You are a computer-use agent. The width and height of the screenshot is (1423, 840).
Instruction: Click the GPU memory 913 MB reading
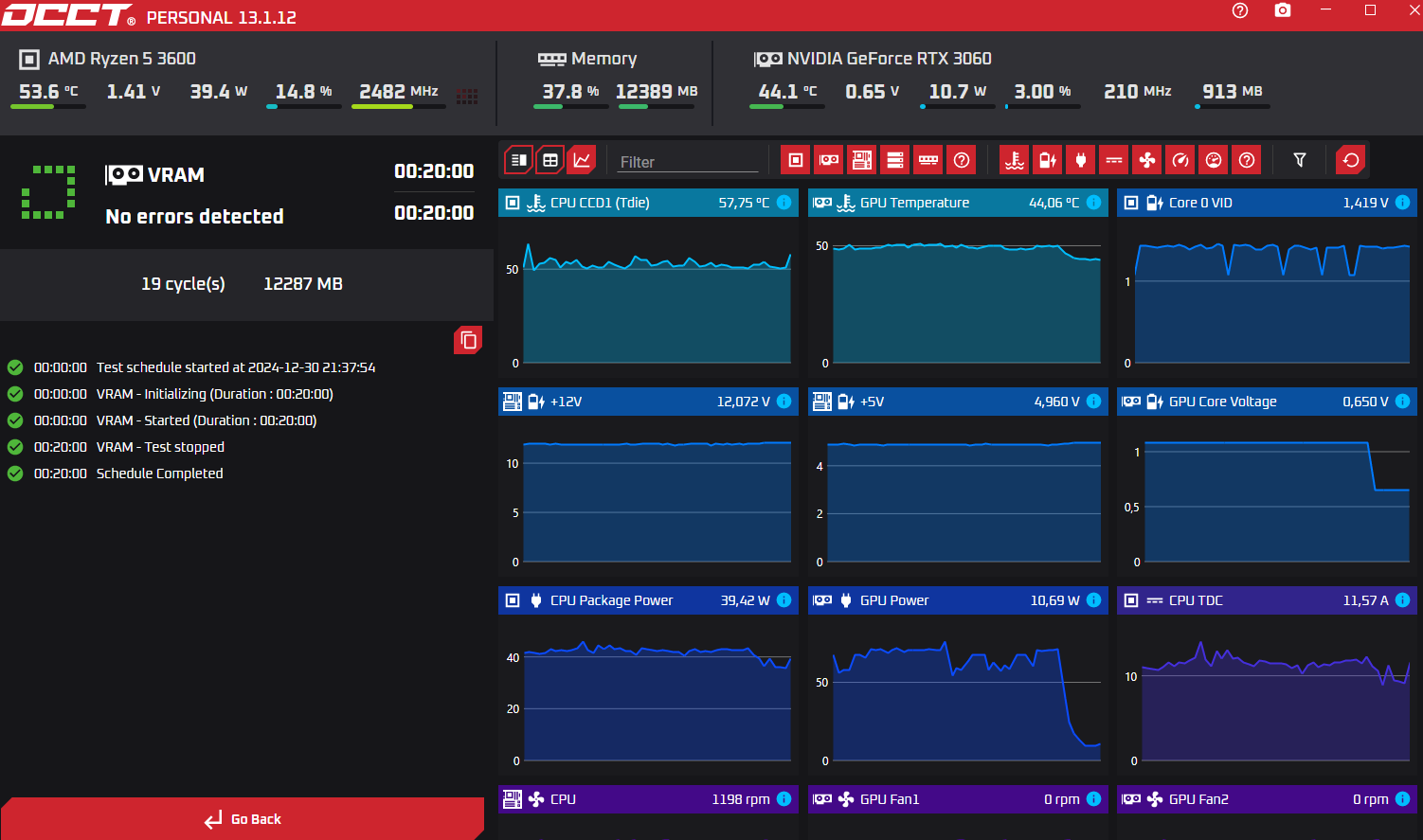(x=1233, y=92)
